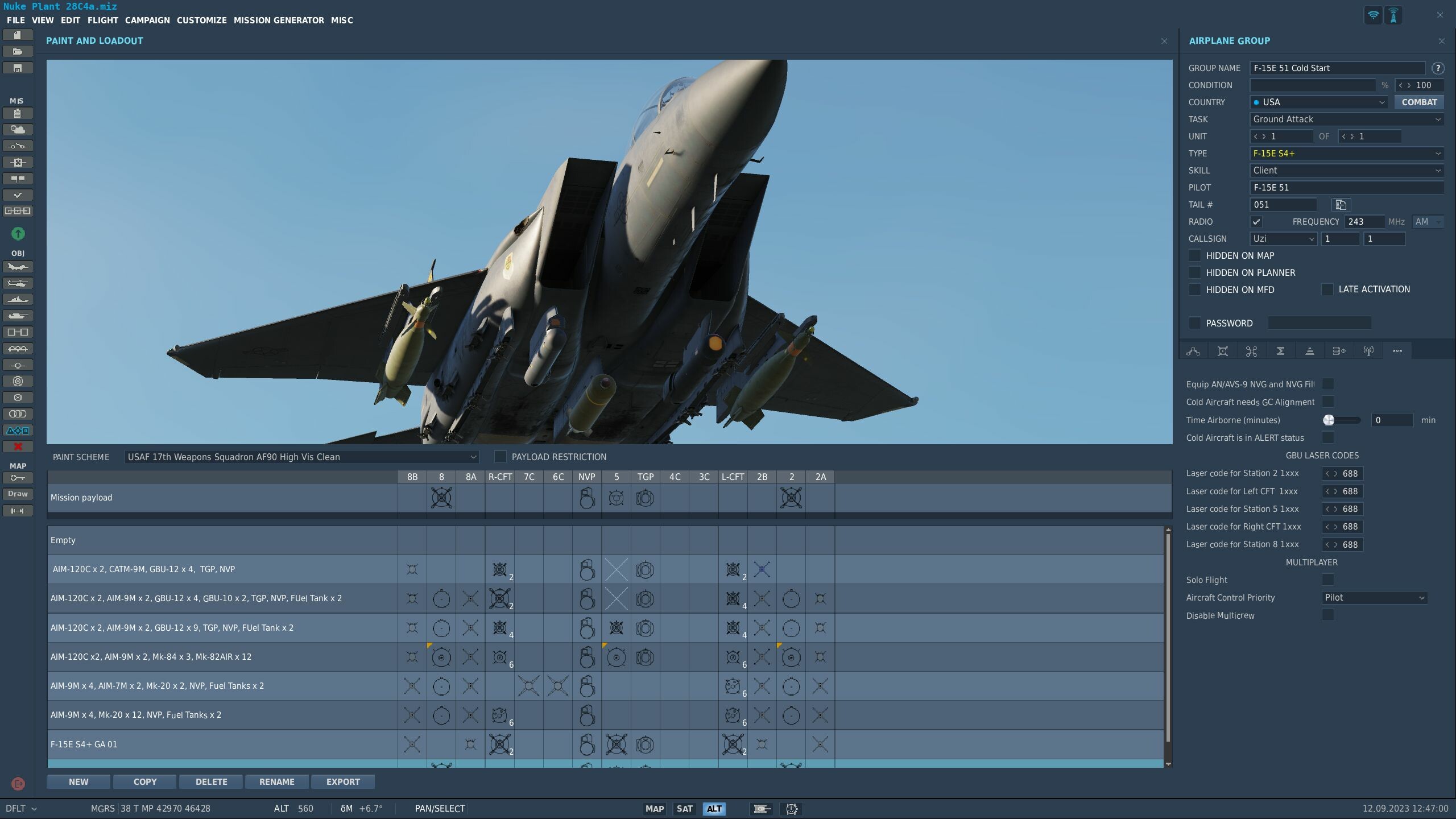Click the RENAME loadout button
This screenshot has width=1456, height=819.
click(277, 782)
